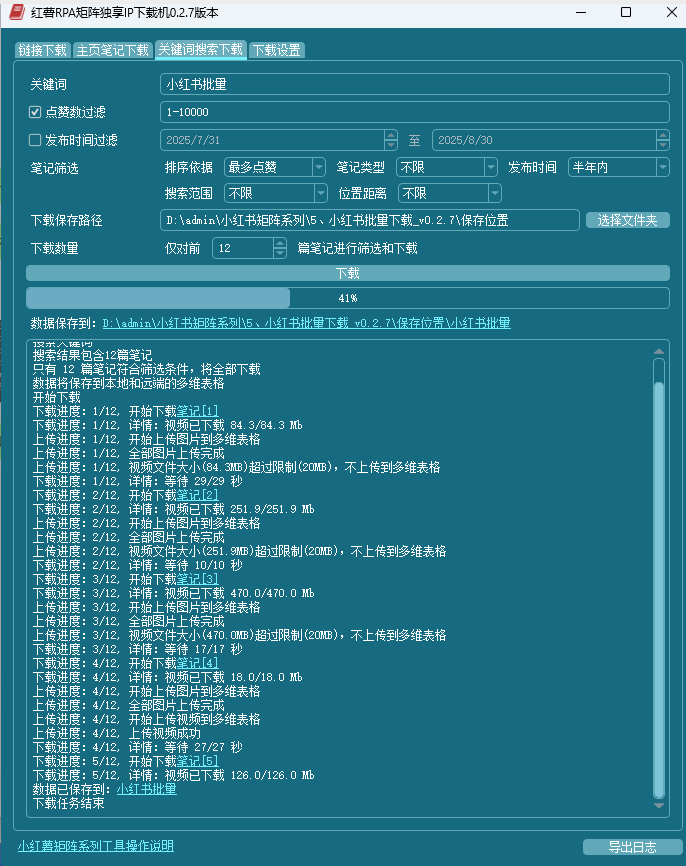Click the red book app icon in title bar
Image resolution: width=686 pixels, height=866 pixels.
tap(17, 12)
